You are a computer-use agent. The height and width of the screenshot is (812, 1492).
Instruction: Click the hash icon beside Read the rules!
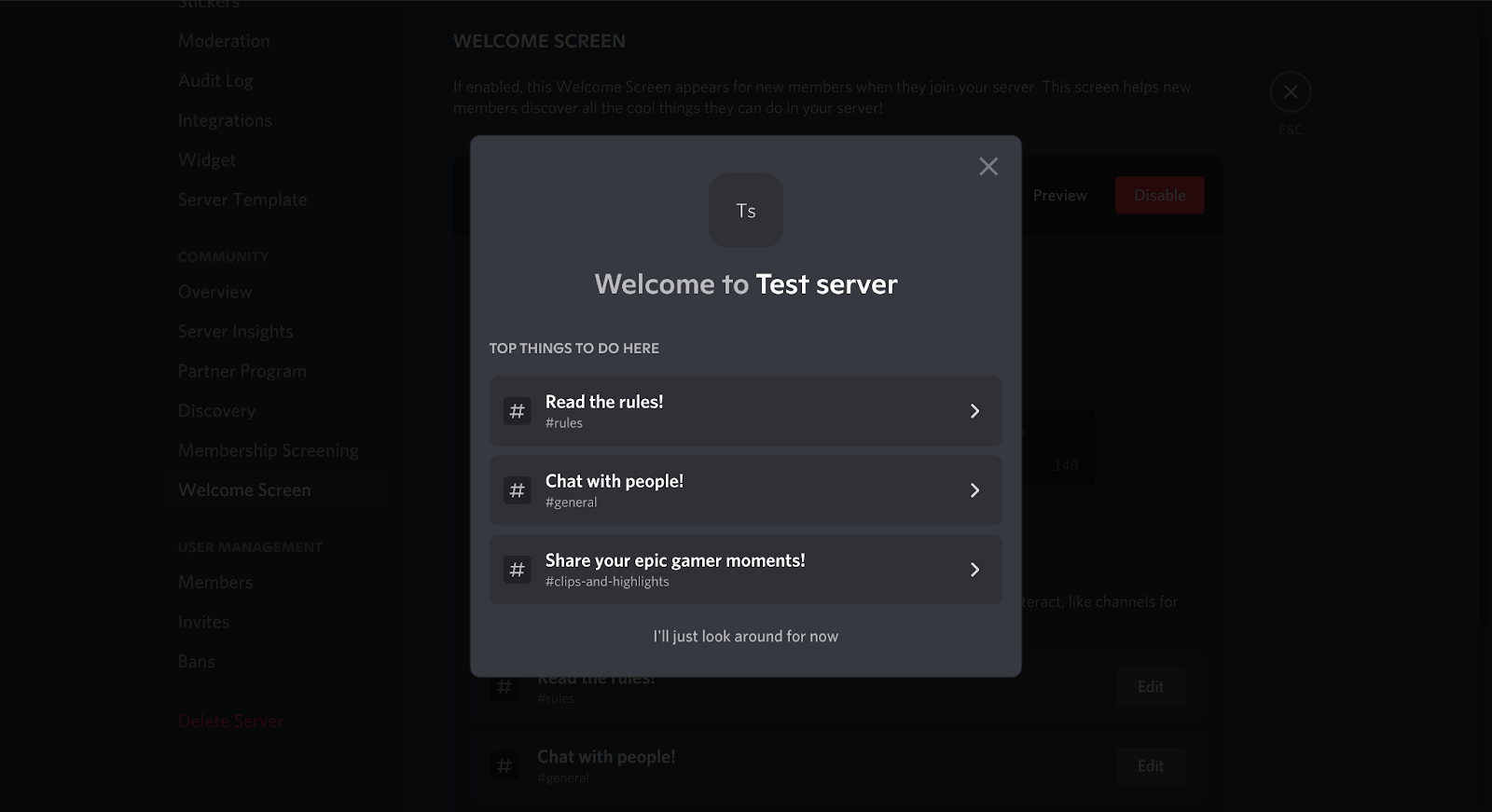pos(518,411)
